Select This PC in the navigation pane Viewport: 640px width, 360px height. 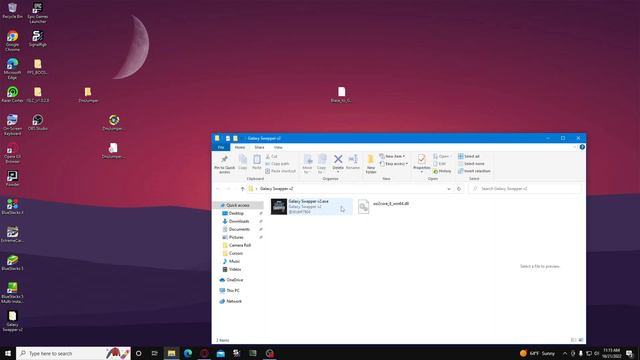coord(233,291)
